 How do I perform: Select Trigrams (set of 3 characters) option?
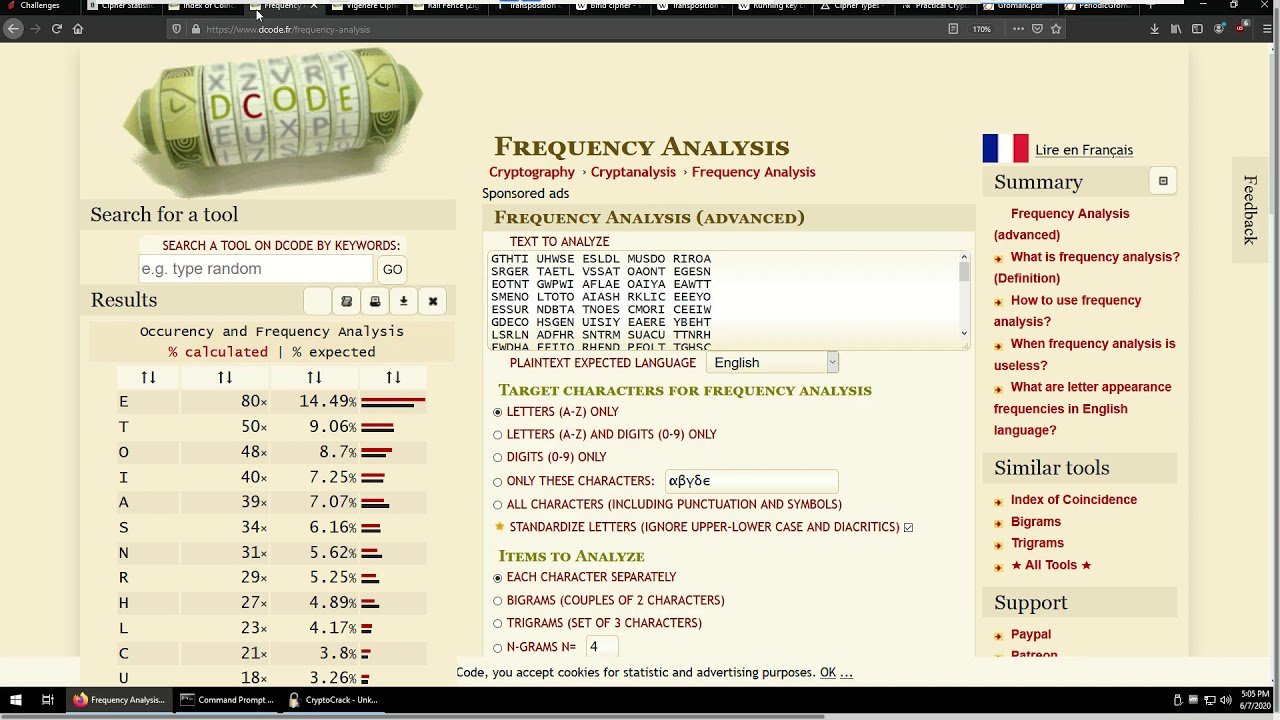tap(497, 624)
